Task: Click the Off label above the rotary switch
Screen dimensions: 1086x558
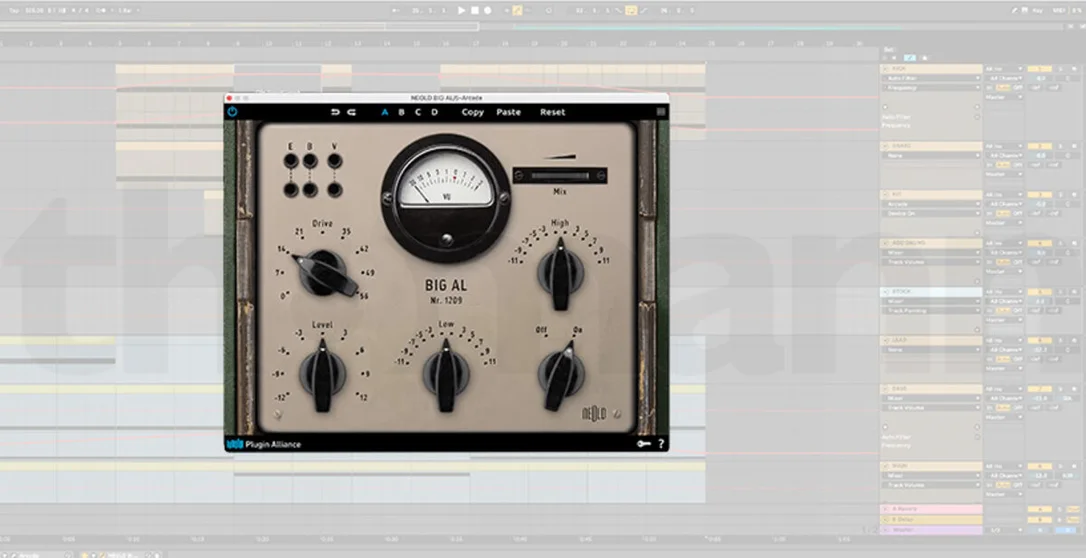Action: pos(542,330)
